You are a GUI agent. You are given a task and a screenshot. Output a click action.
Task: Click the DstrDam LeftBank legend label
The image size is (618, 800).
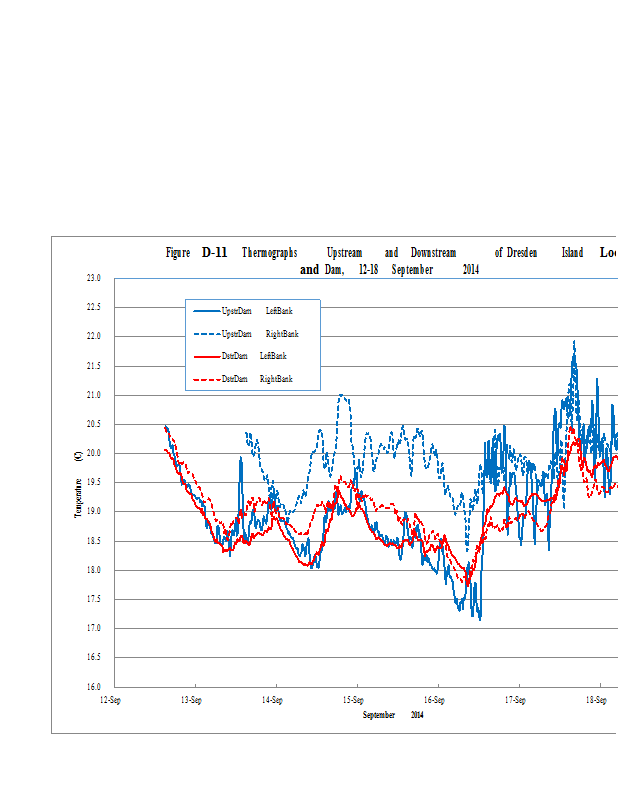coord(257,356)
